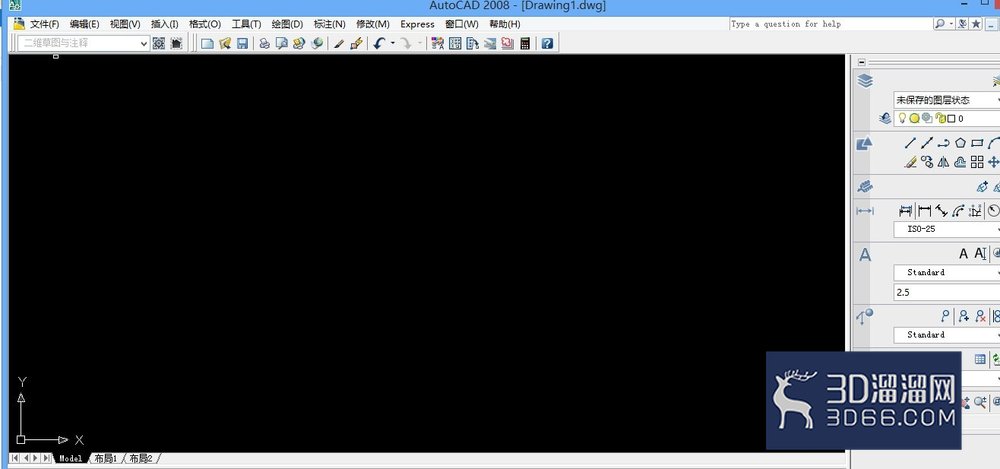Click the My Workspace icon beside settings
This screenshot has height=469, width=1000.
[x=176, y=43]
